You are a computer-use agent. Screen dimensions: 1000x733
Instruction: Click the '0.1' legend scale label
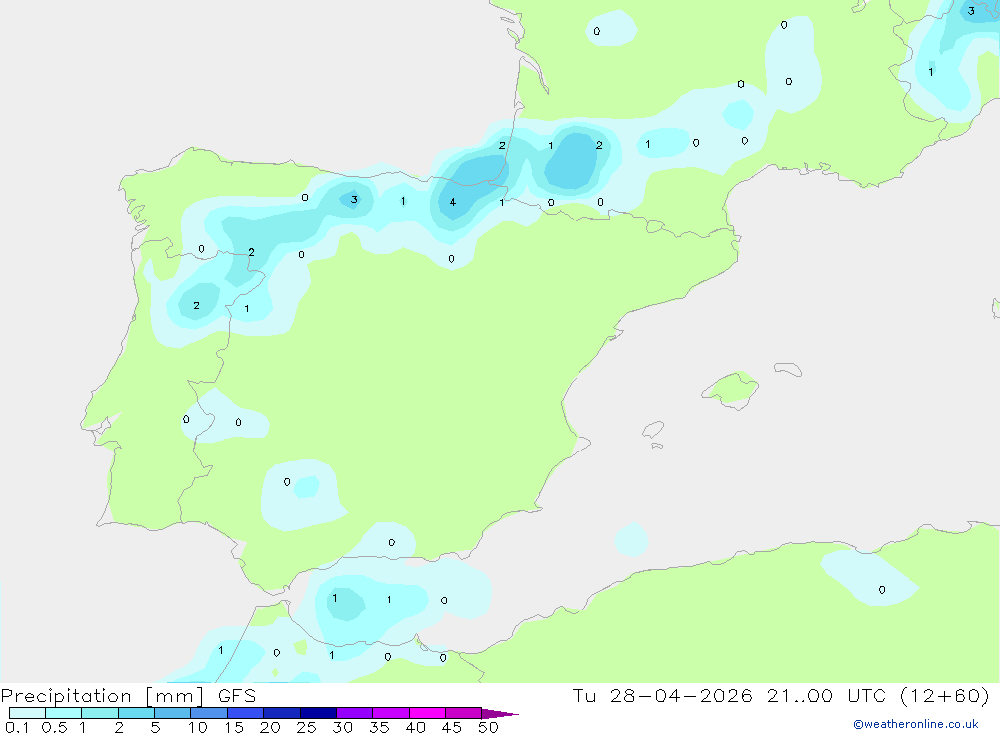click(x=17, y=727)
